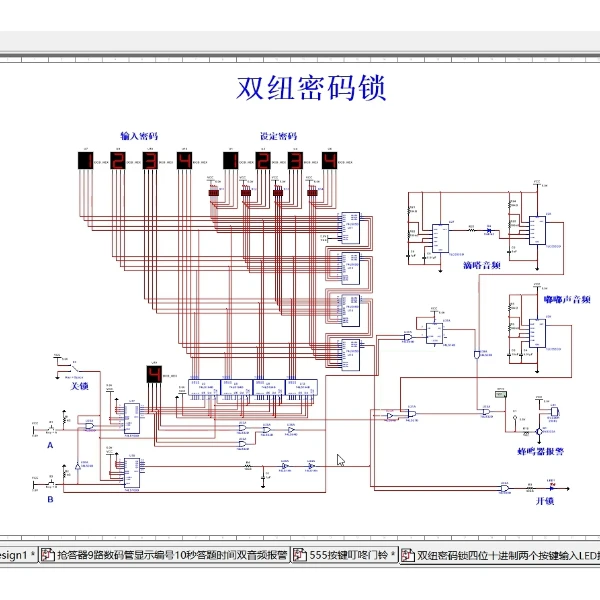Select the flip-flop chip below 滴嗒音频

pos(435,333)
